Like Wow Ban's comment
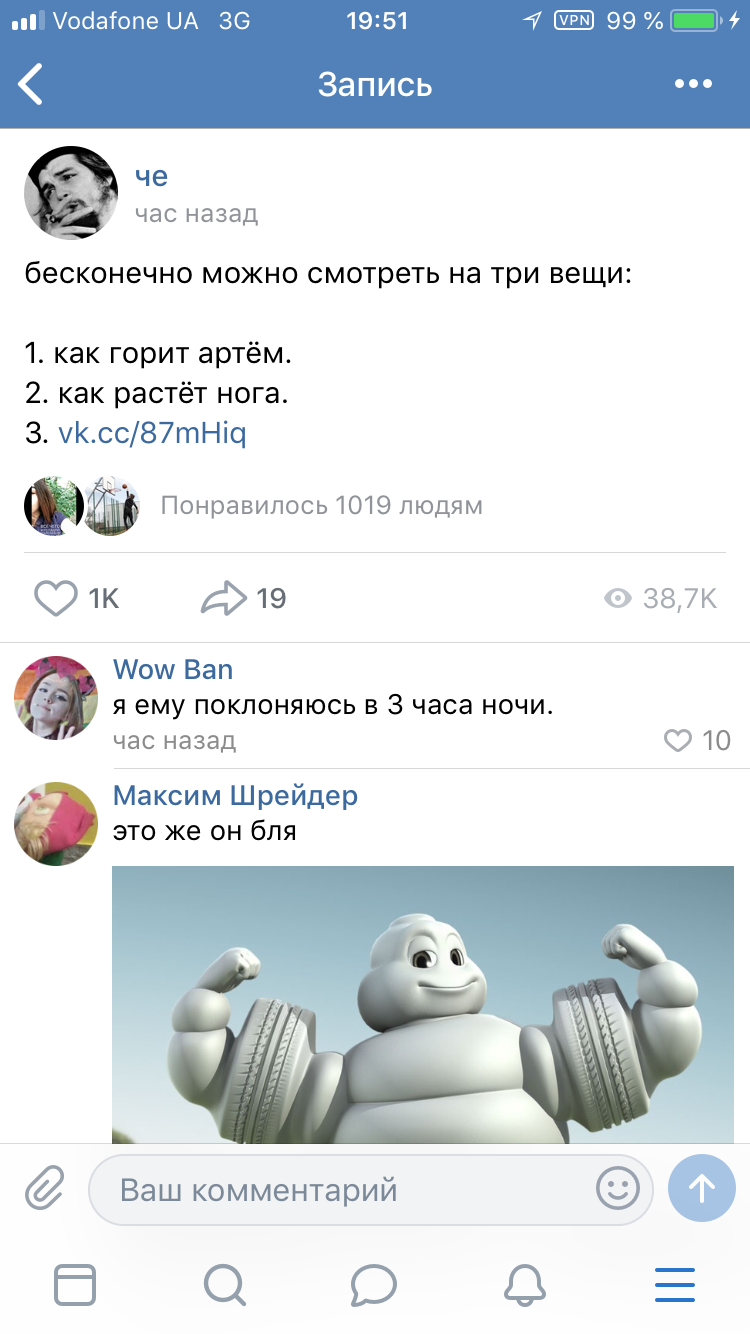 tap(678, 740)
